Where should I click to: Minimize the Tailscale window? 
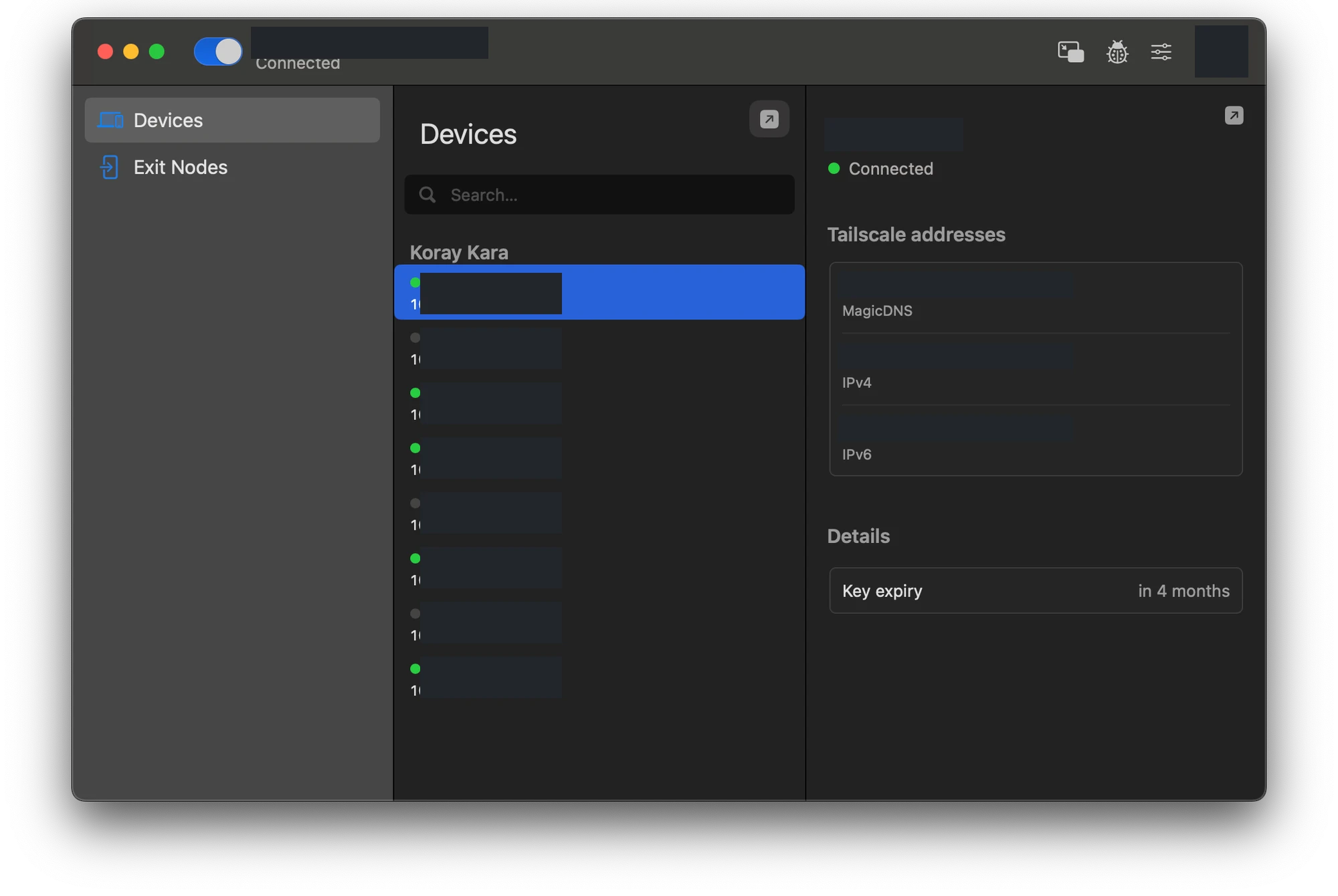tap(131, 51)
